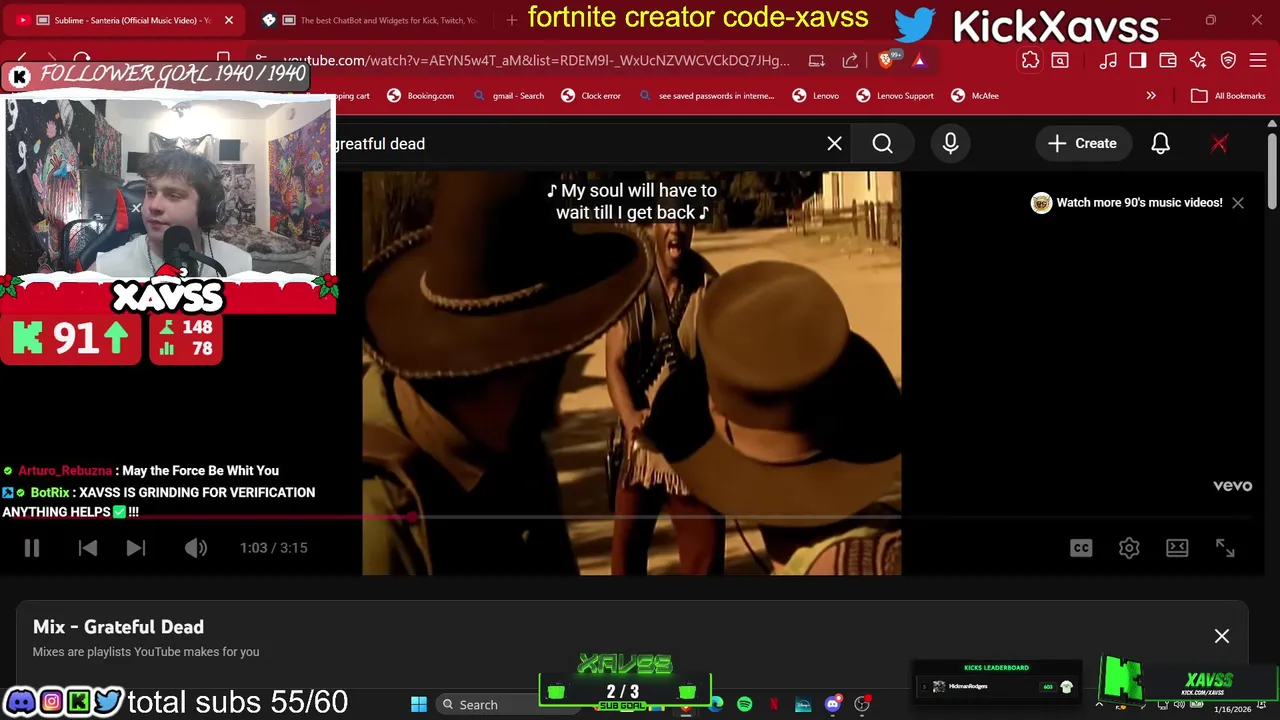Image resolution: width=1280 pixels, height=720 pixels.
Task: Open YouTube notifications bell
Action: (x=1160, y=144)
